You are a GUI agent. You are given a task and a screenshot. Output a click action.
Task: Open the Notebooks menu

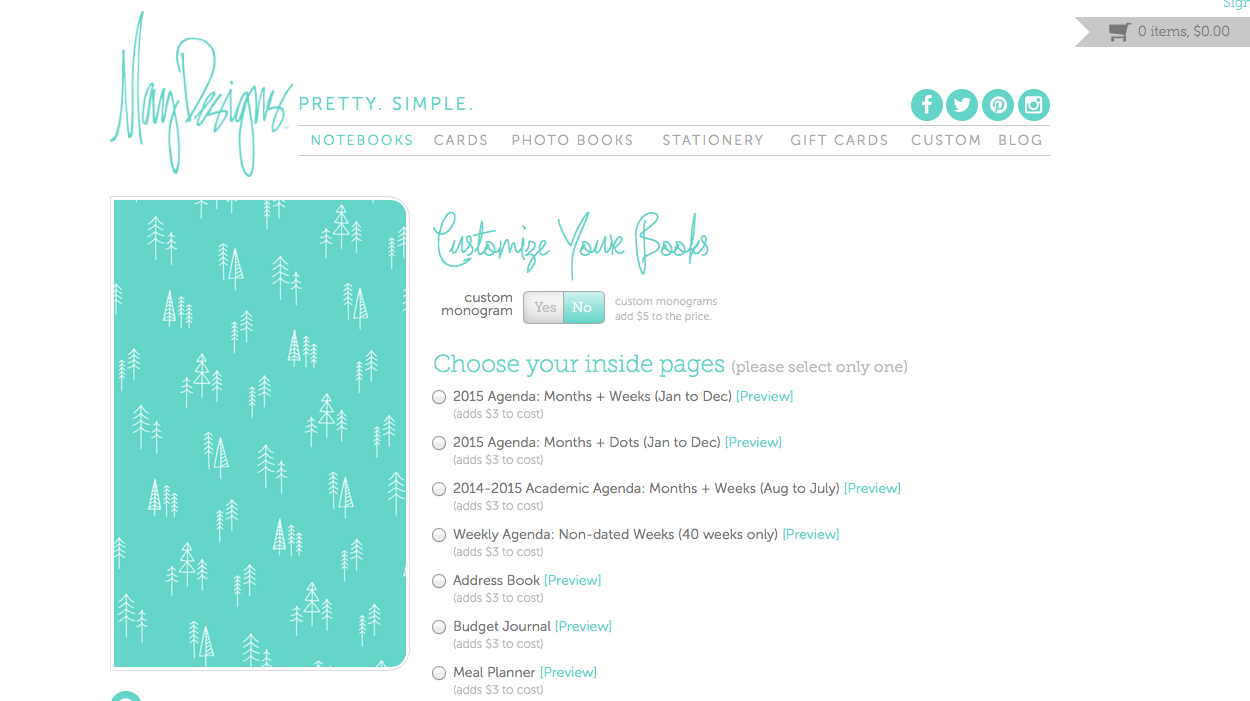tap(362, 141)
